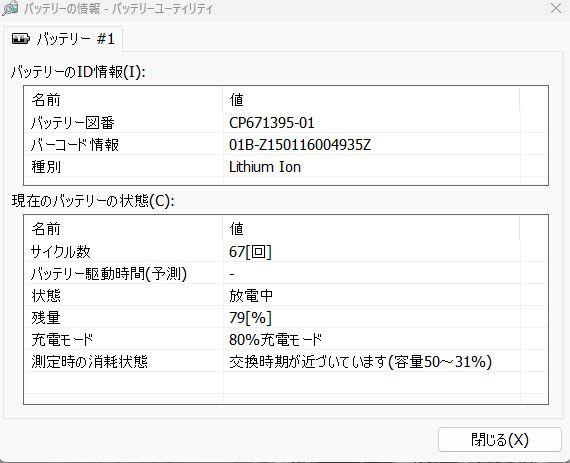
Task: Click the battery icon on the #1 tab
Action: pyautogui.click(x=21, y=39)
